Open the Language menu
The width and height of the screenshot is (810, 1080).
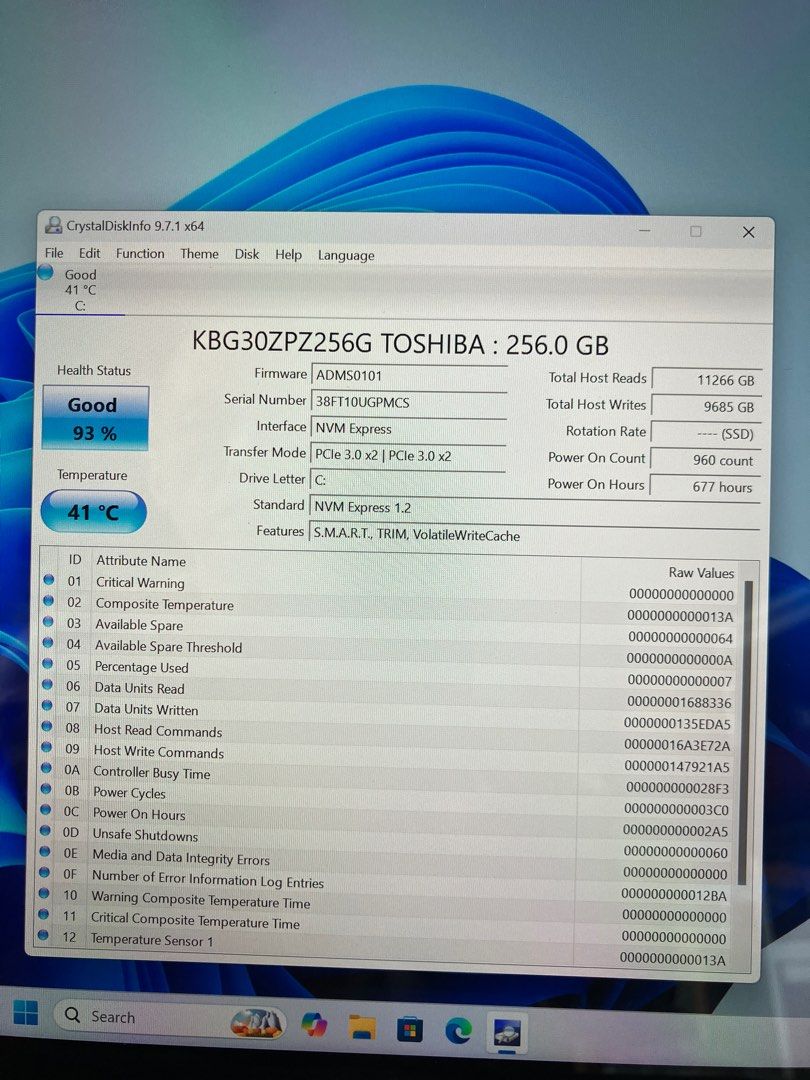pos(346,256)
